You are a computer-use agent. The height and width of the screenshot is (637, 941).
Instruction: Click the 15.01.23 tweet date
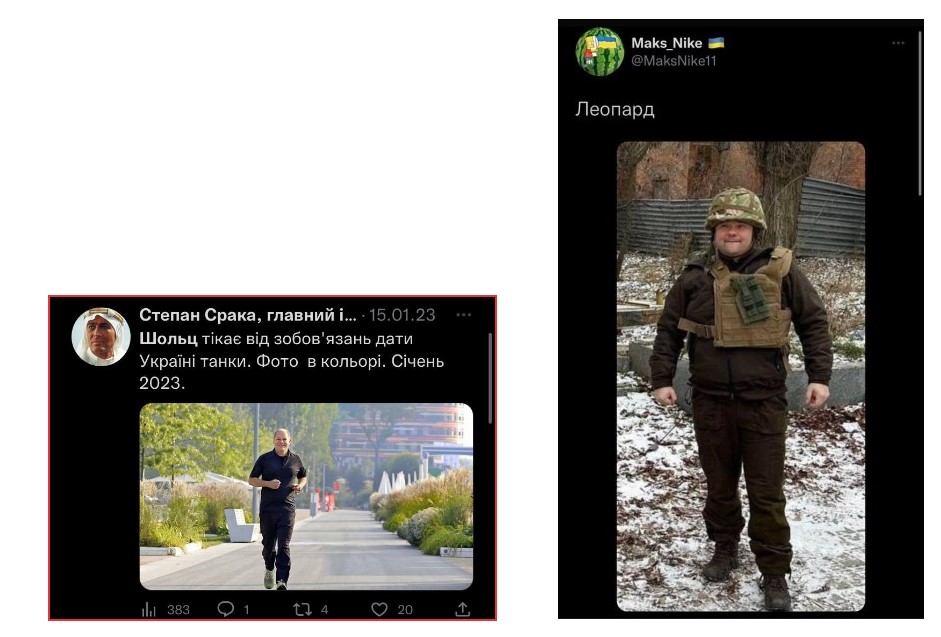pyautogui.click(x=401, y=315)
